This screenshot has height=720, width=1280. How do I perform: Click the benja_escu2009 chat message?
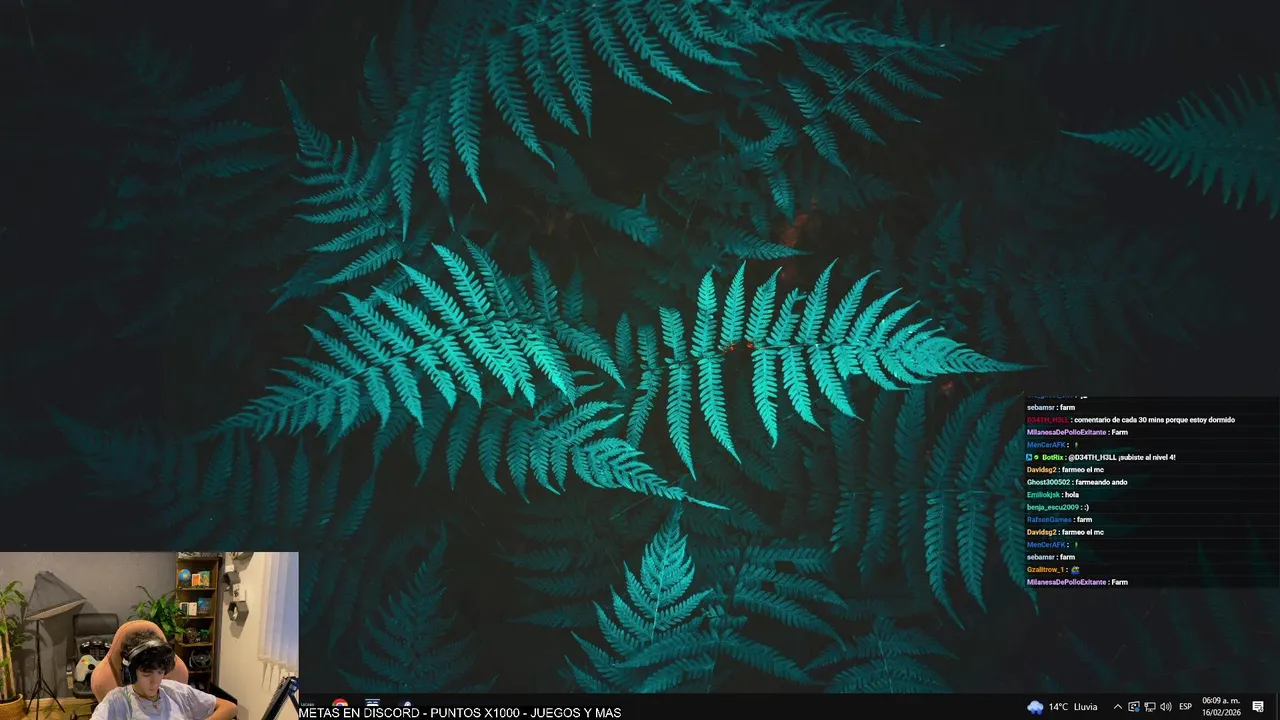click(1058, 507)
